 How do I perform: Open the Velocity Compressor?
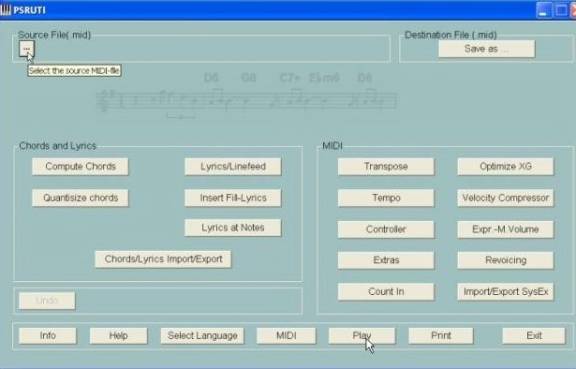pyautogui.click(x=505, y=198)
